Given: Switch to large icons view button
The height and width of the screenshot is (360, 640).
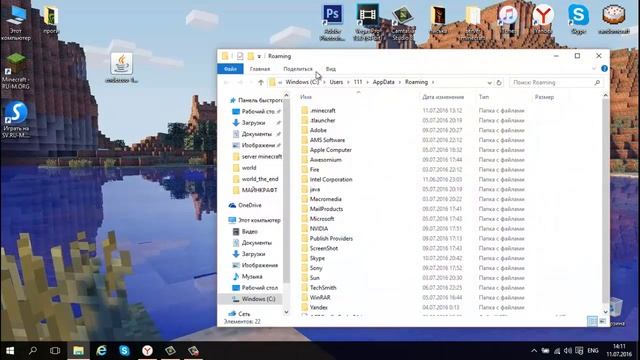Looking at the screenshot, I should click(602, 321).
